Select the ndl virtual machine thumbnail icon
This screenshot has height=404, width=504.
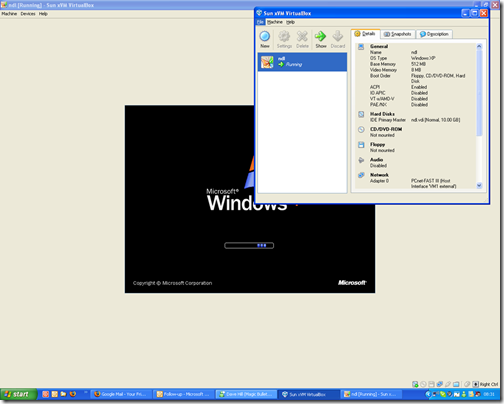267,62
